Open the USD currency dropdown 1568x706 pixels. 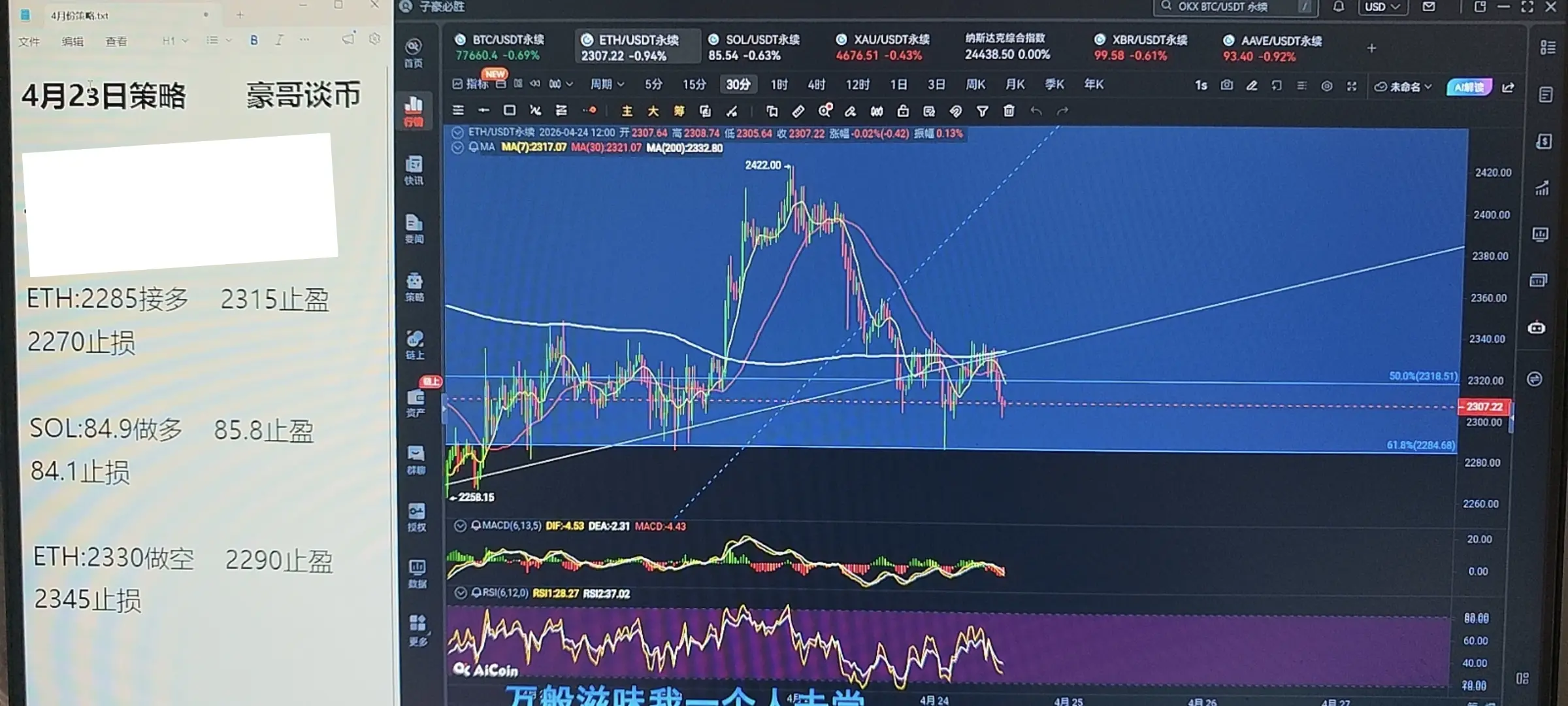1381,7
